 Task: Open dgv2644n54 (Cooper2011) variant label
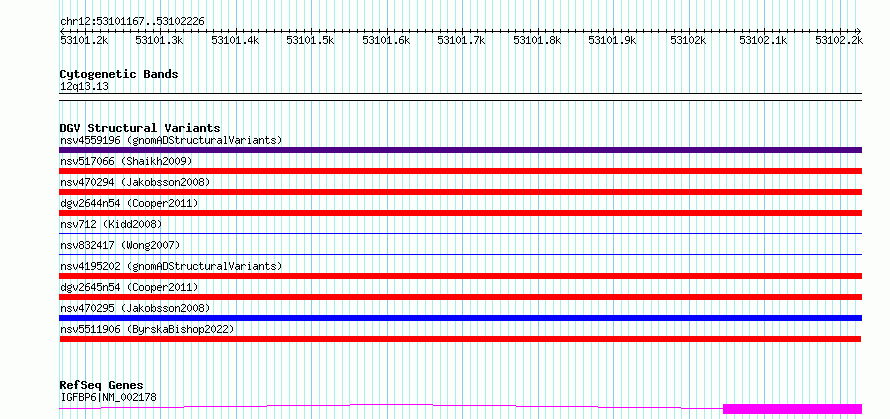pos(129,203)
